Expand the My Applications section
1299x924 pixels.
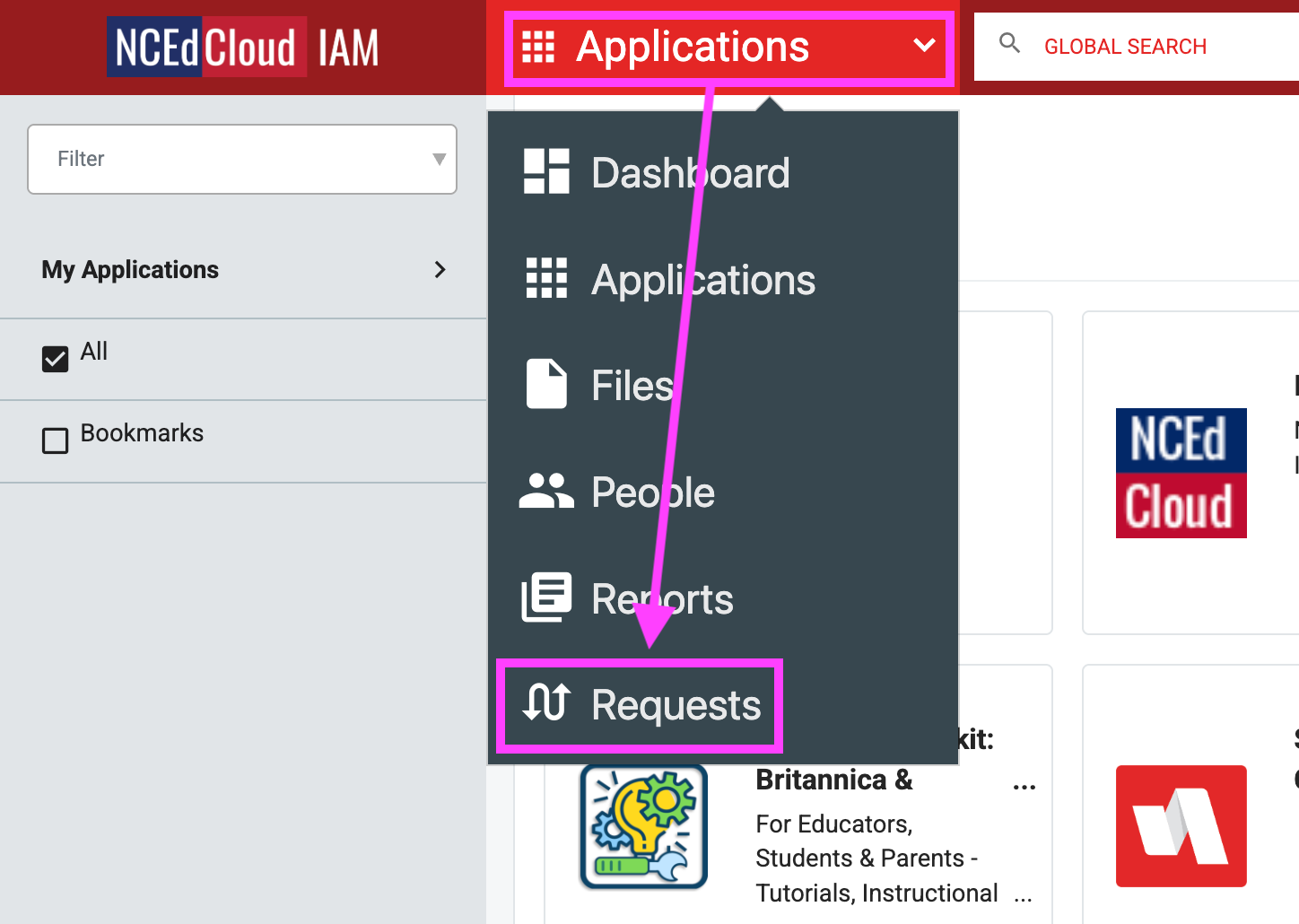(440, 269)
